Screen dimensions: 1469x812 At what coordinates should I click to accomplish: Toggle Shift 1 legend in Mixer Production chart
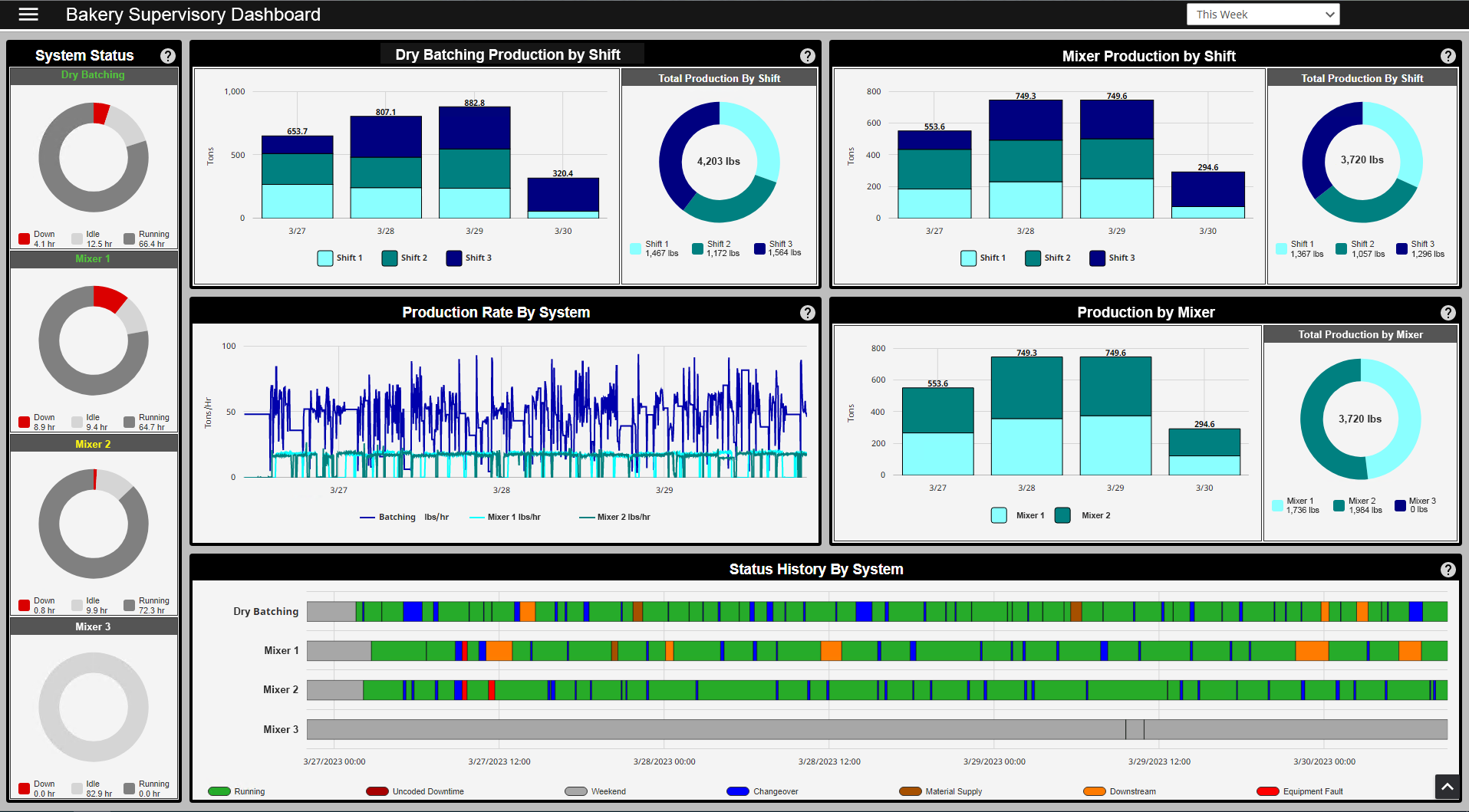[x=983, y=258]
